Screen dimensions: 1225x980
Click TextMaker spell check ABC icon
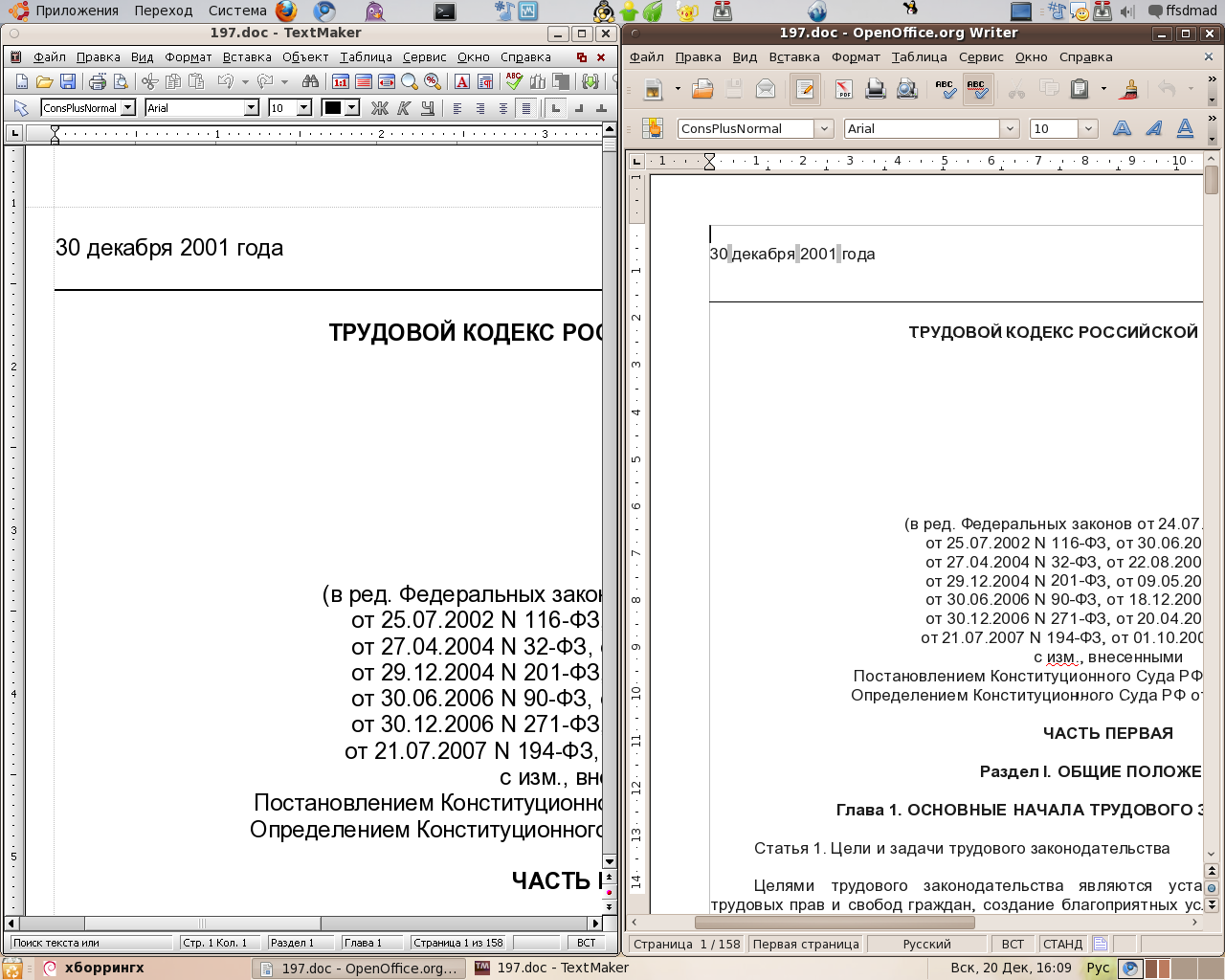pyautogui.click(x=514, y=82)
